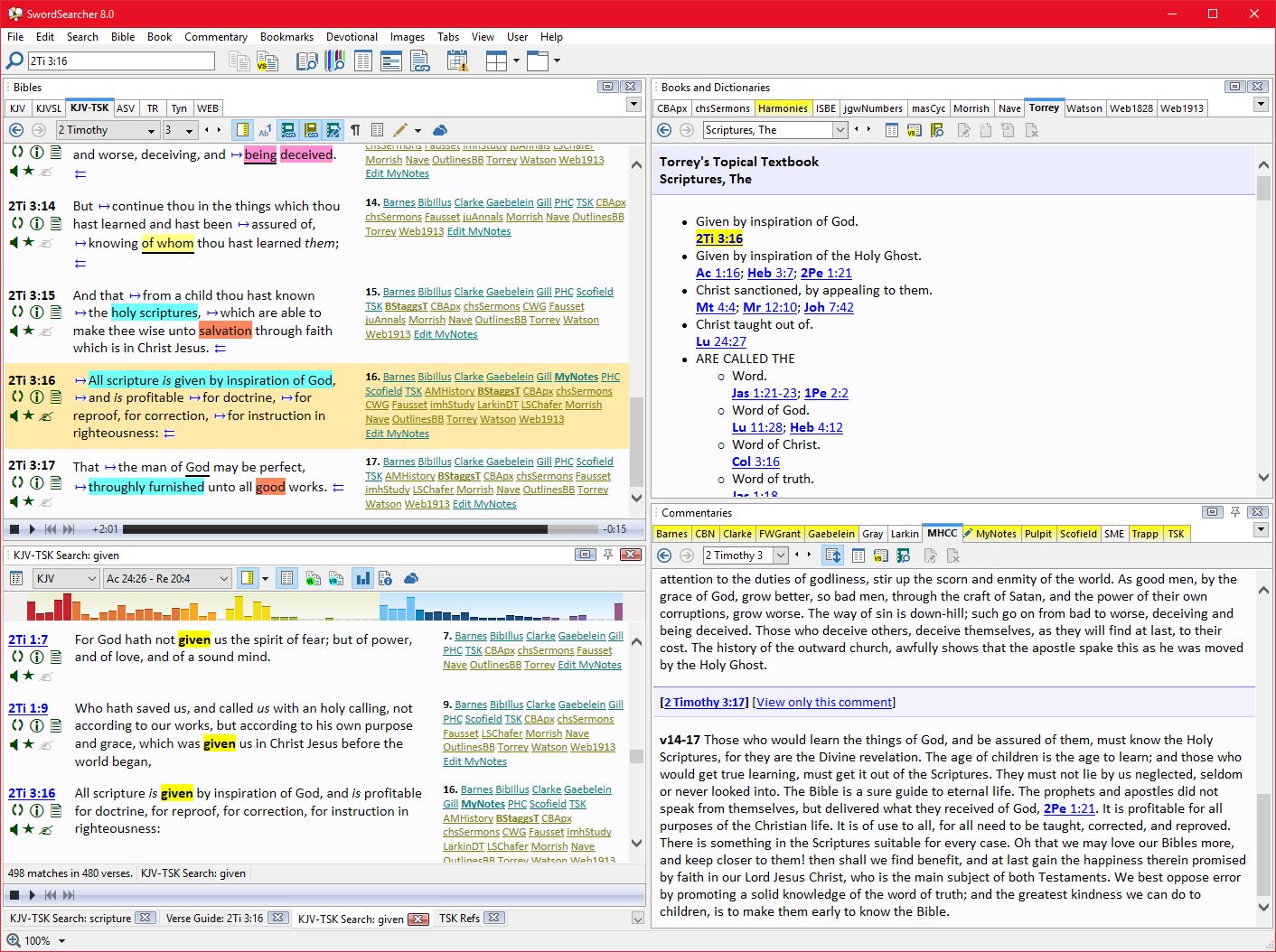Viewport: 1276px width, 952px height.
Task: Click the search magnifier icon beside 2Ti 3:16
Action: pos(14,61)
